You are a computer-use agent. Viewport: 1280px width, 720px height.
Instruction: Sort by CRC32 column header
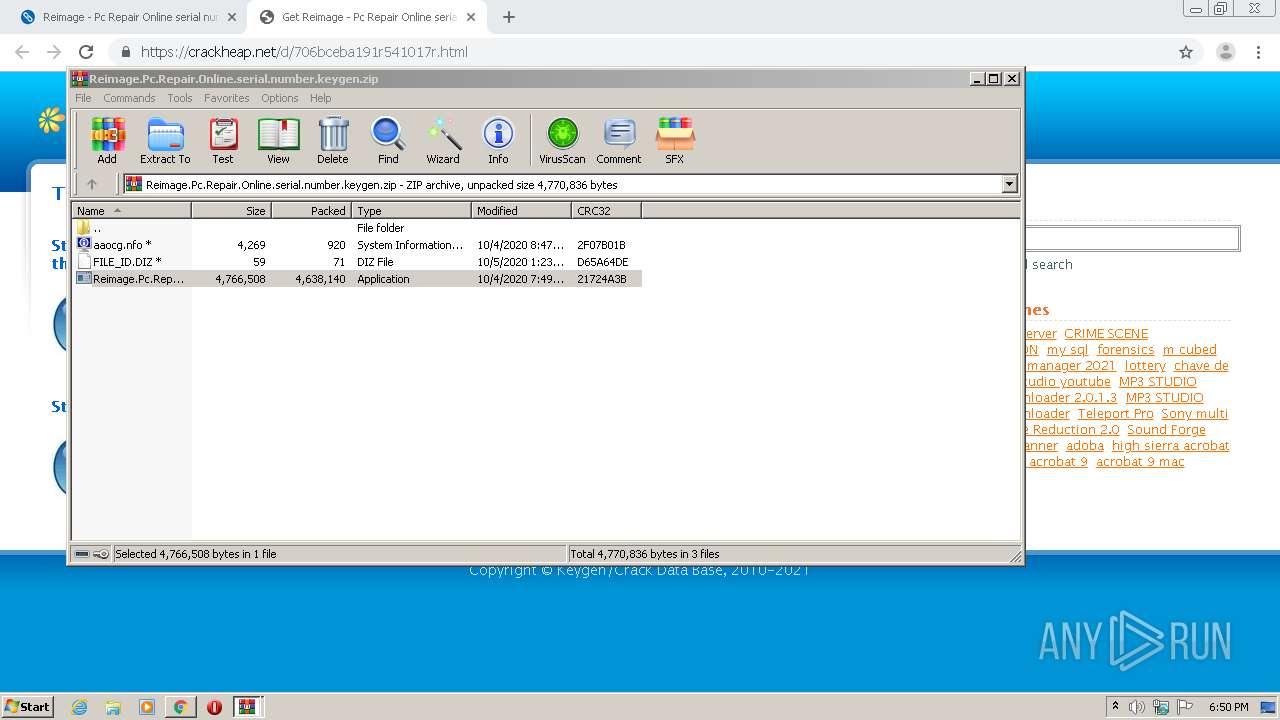pos(606,210)
